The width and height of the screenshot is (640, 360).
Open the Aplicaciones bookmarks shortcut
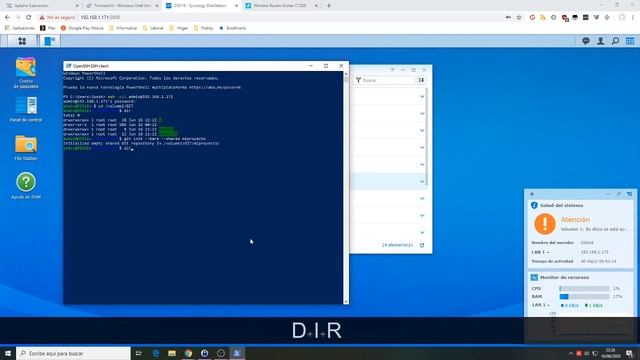point(20,28)
